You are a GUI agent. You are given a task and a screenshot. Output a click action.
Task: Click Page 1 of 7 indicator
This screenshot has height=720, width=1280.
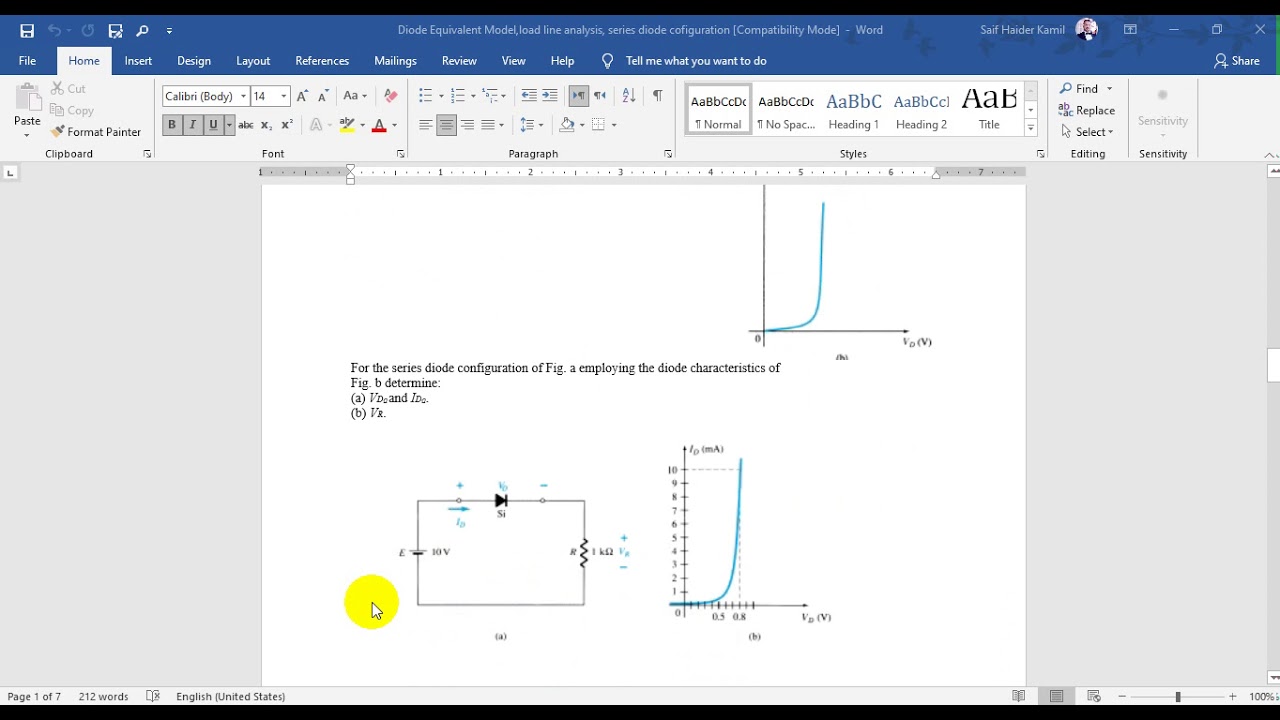(34, 696)
